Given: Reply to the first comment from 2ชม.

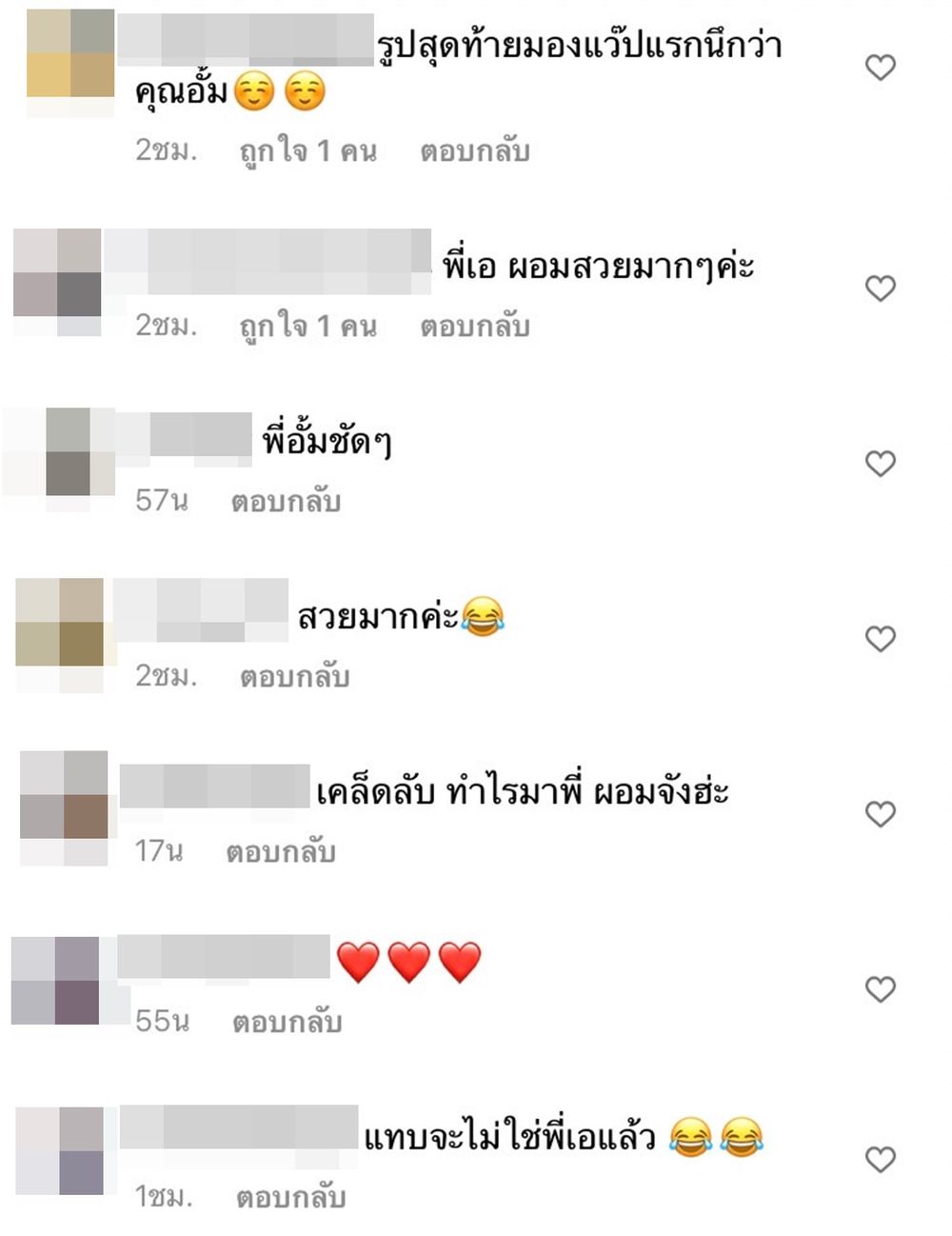Looking at the screenshot, I should [475, 151].
